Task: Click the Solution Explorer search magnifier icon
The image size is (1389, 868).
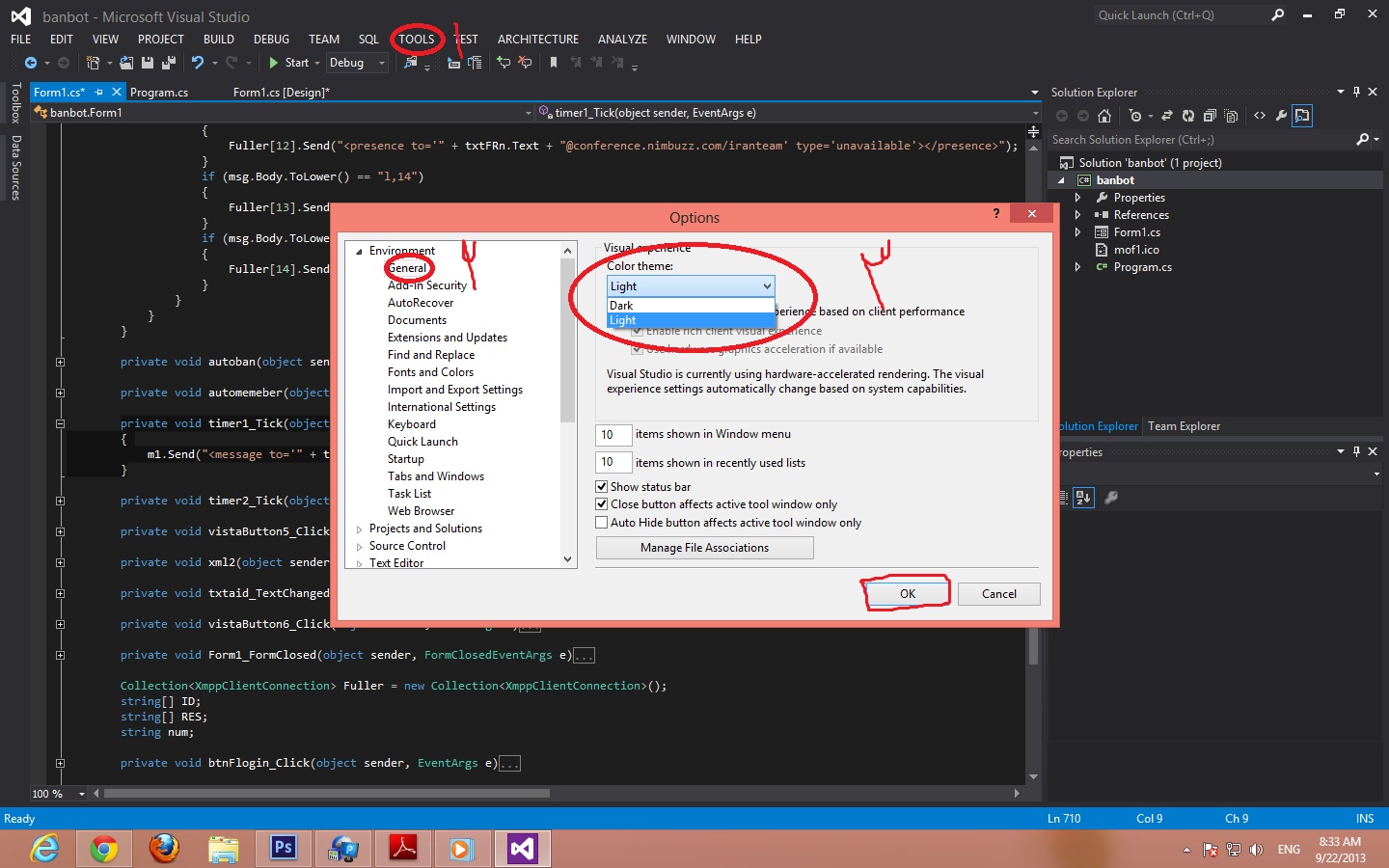Action: pyautogui.click(x=1363, y=140)
